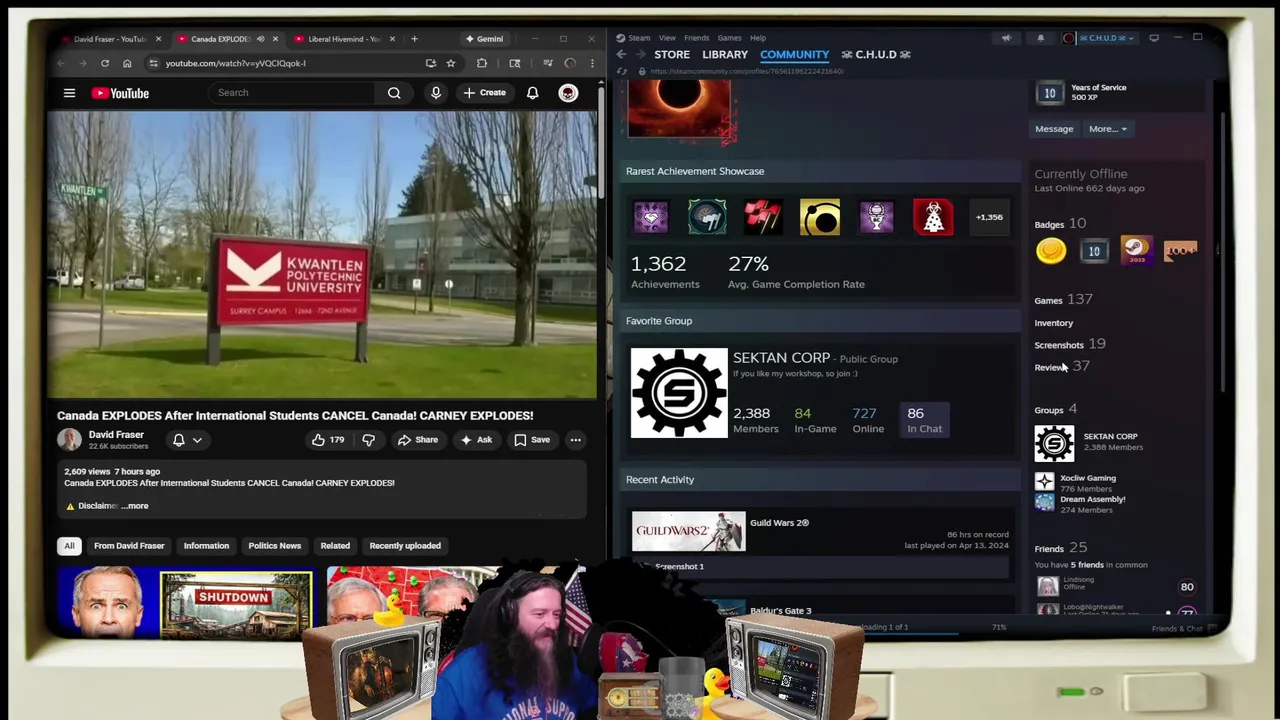Viewport: 1280px width, 720px height.
Task: Open the Years of Service badge
Action: [x=1050, y=93]
